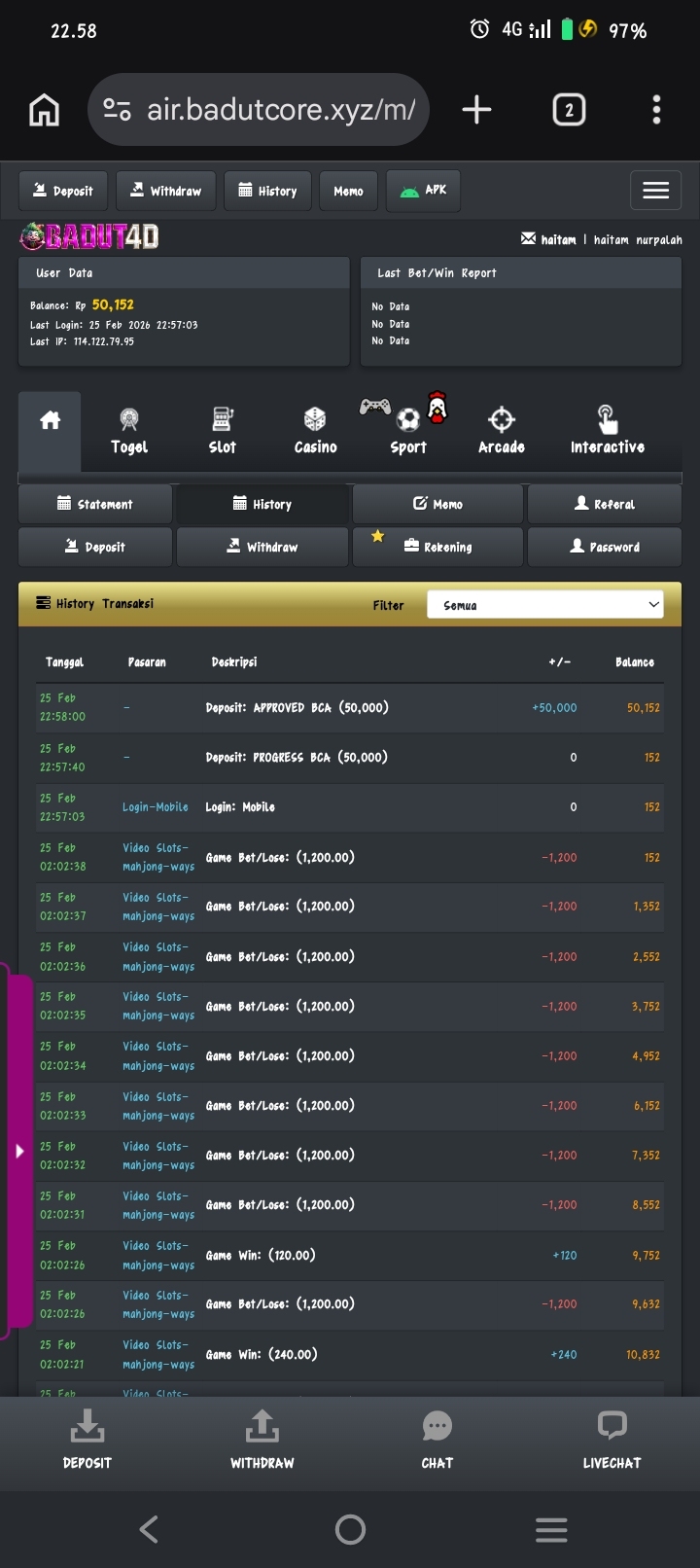This screenshot has width=700, height=1568.
Task: Open the Slot game category
Action: tap(223, 432)
